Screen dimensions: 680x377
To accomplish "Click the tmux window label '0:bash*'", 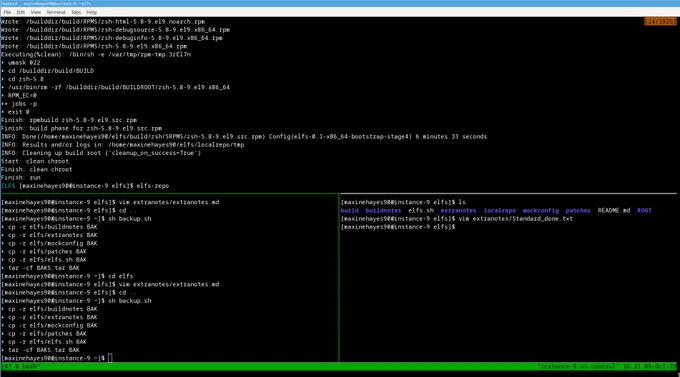I will 27,367.
